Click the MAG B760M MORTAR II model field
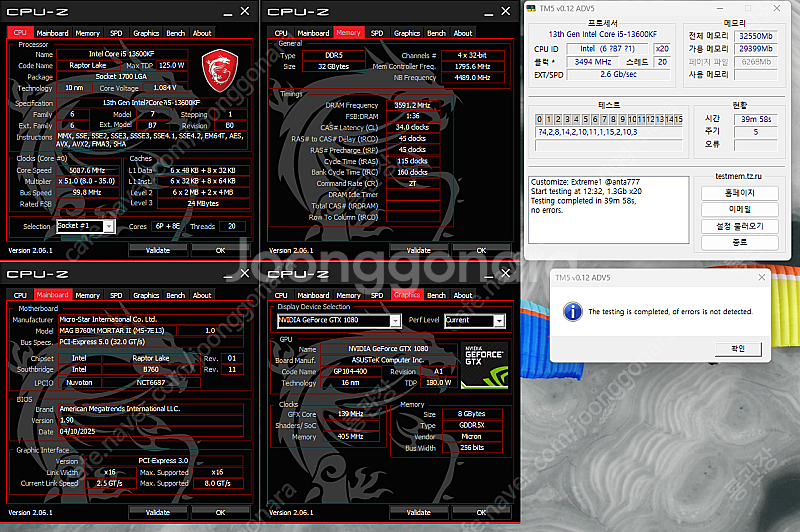The width and height of the screenshot is (800, 532). [117, 331]
